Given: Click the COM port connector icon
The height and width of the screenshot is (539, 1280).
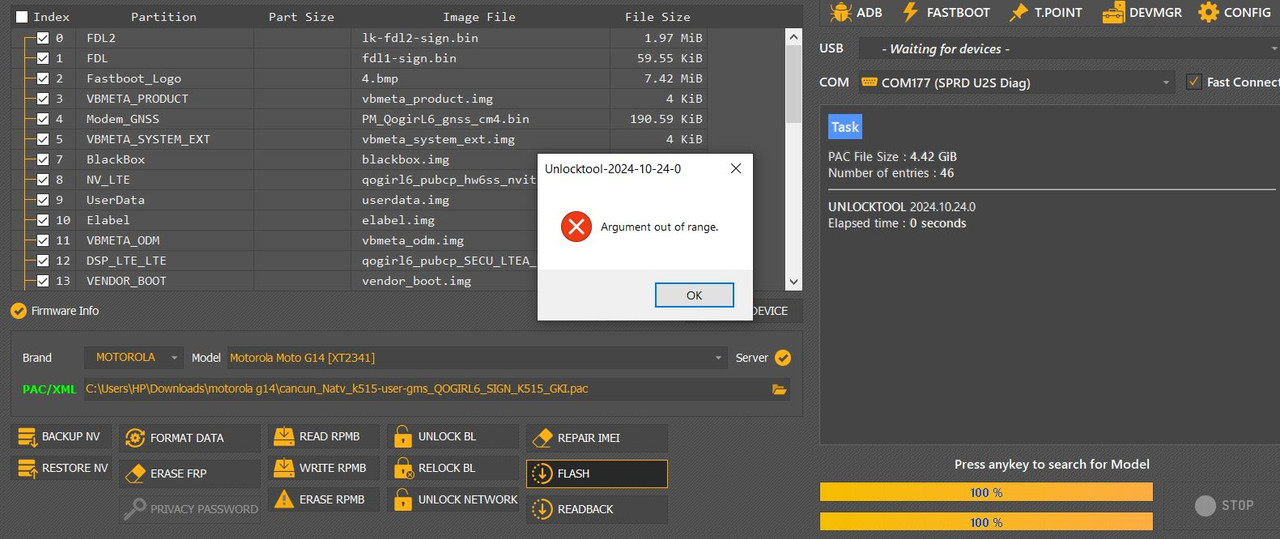Looking at the screenshot, I should click(x=869, y=82).
